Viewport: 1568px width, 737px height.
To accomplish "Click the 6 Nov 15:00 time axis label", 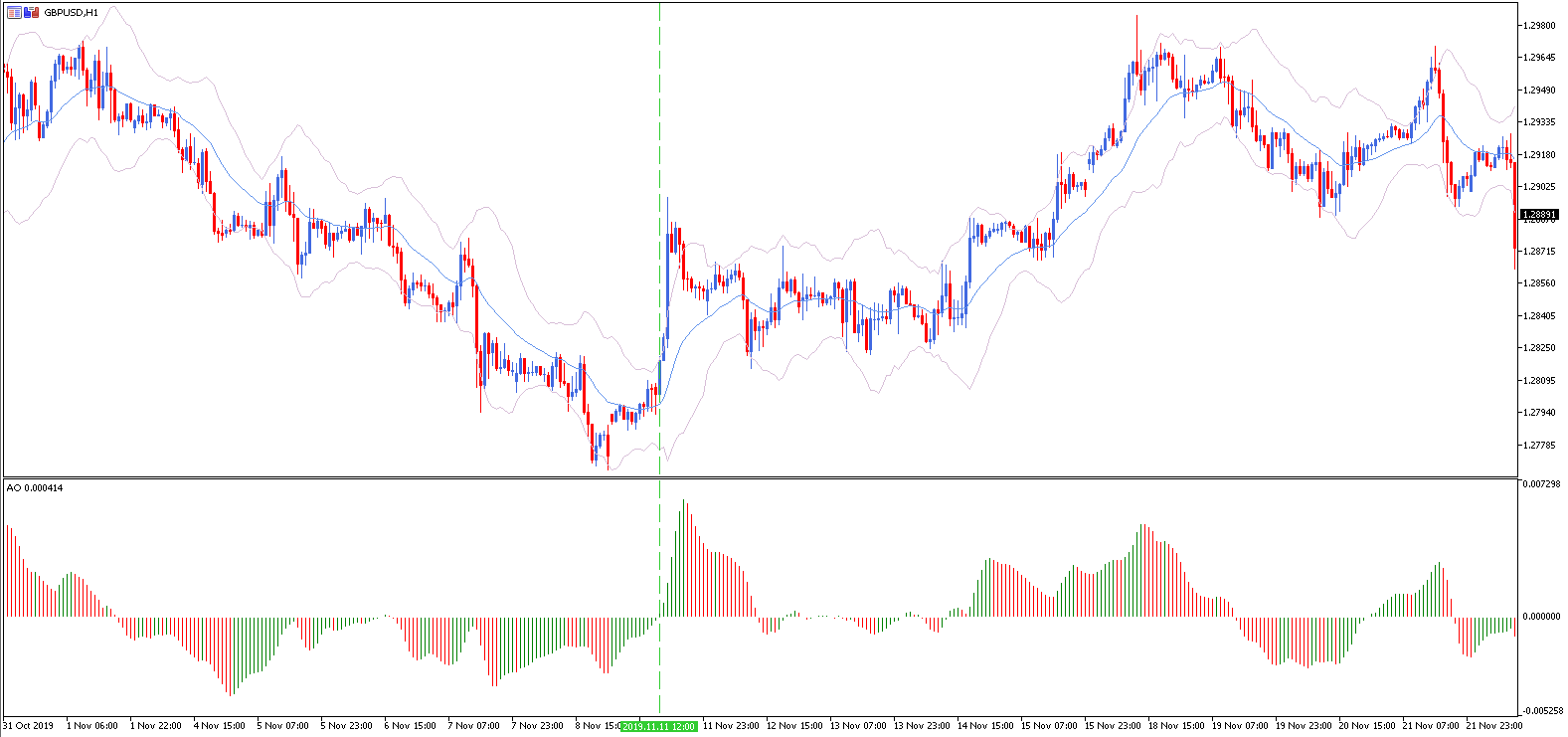I will [x=410, y=726].
